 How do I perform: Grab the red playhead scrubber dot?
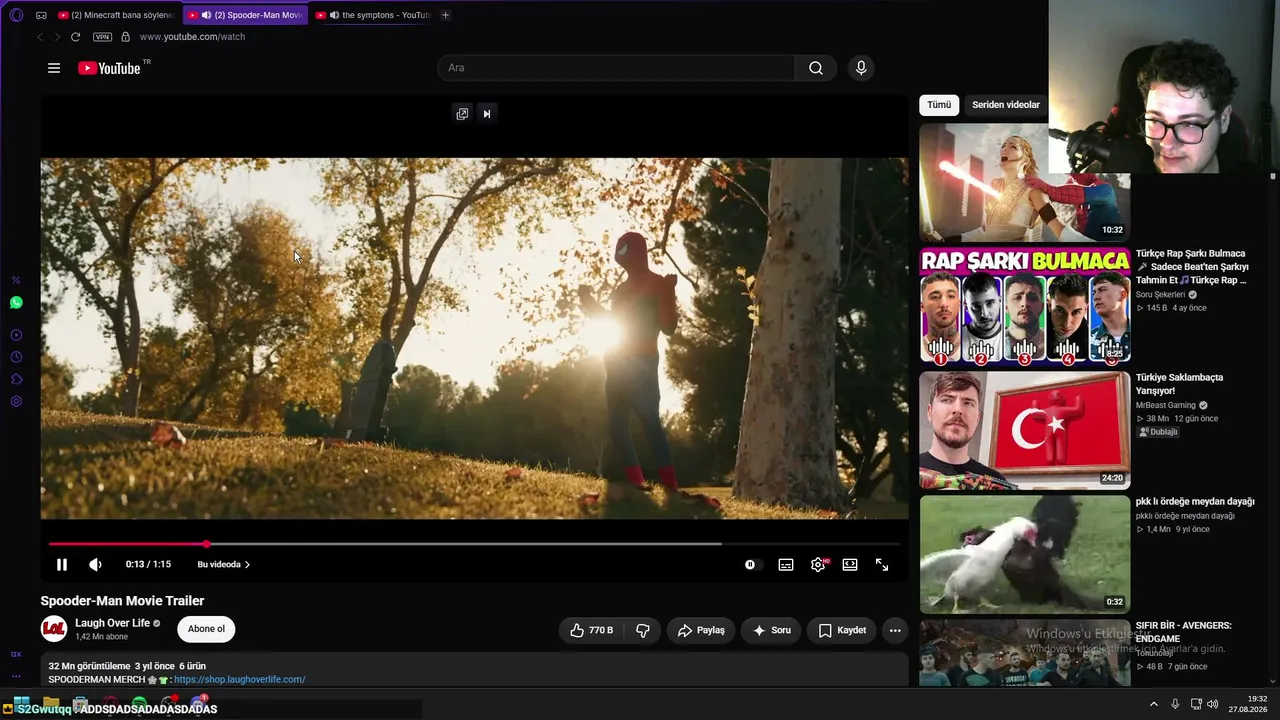tap(207, 544)
